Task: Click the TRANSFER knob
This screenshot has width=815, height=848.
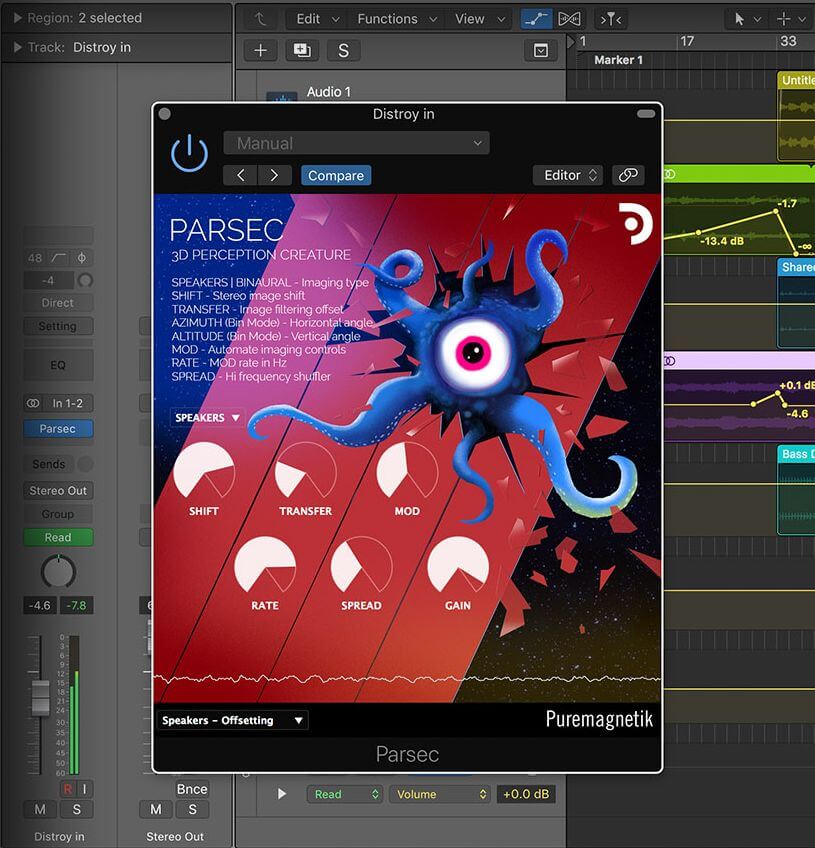Action: (306, 471)
